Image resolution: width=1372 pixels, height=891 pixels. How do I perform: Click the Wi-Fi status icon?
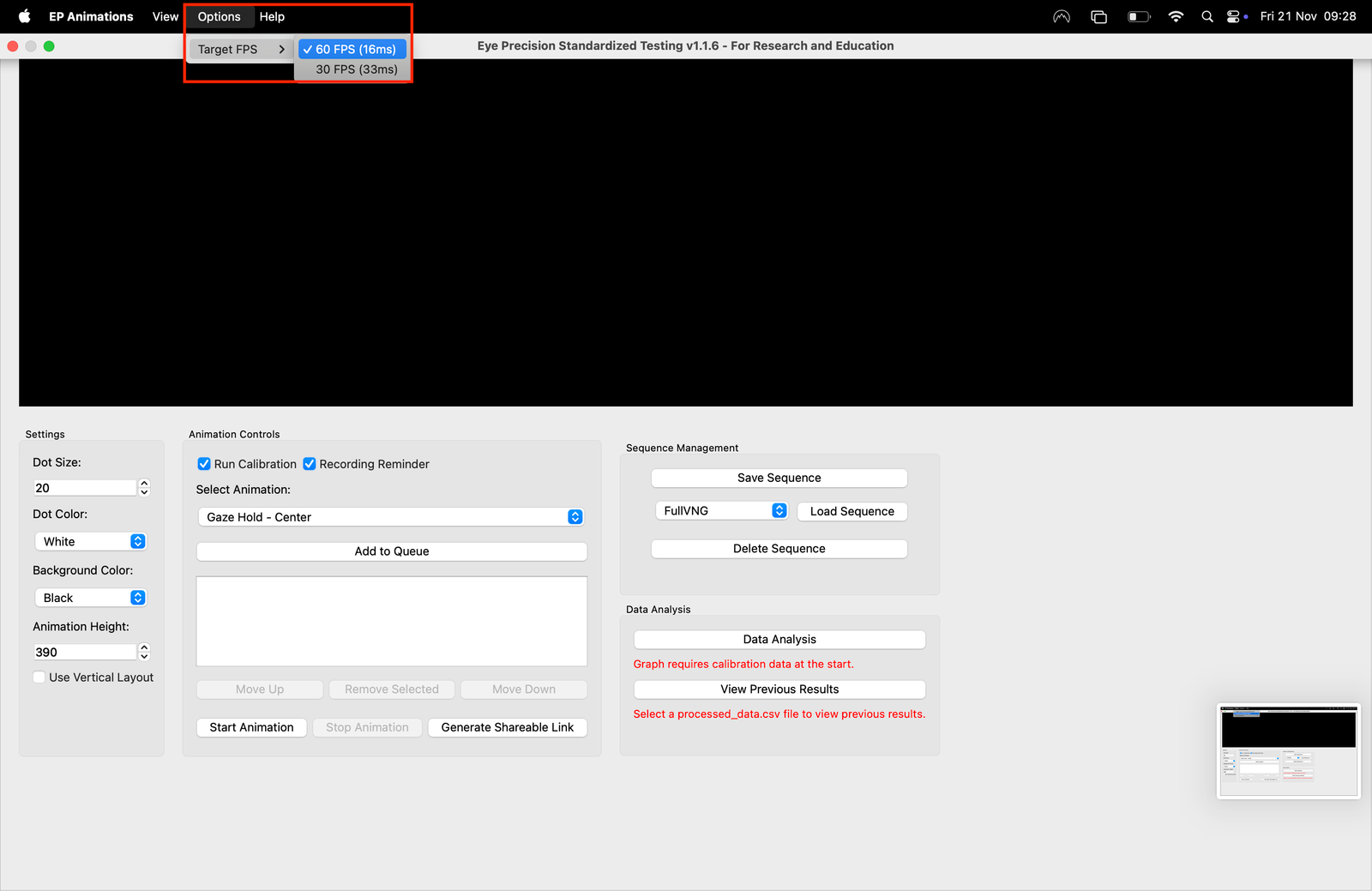[1176, 16]
